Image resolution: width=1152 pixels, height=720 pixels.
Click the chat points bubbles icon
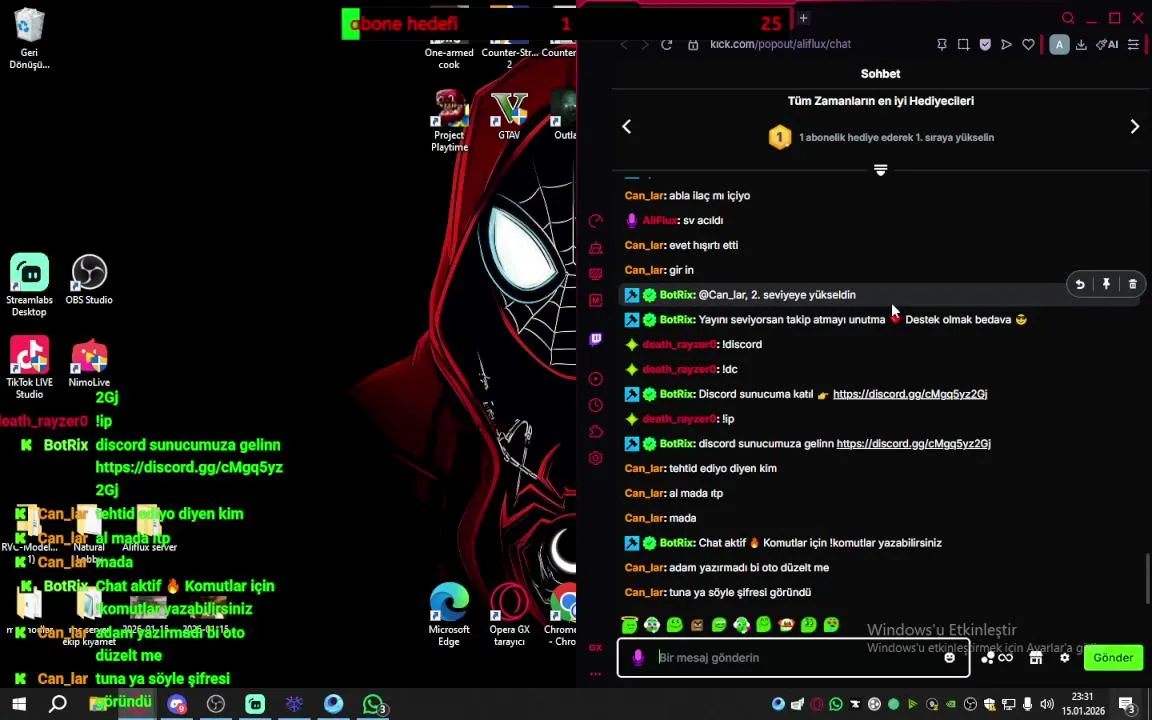click(988, 658)
